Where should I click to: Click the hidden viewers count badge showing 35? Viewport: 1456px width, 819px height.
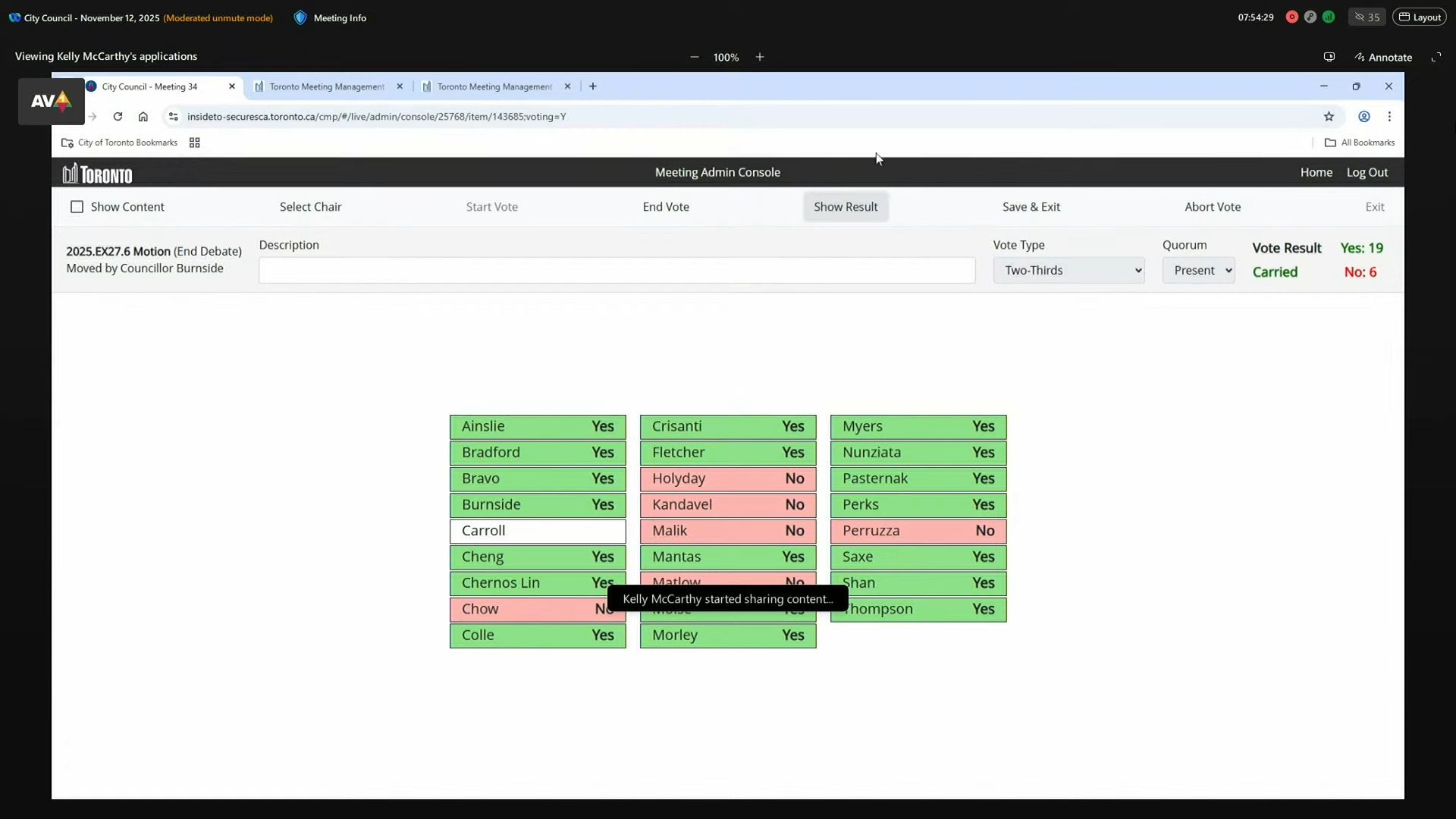tap(1367, 17)
